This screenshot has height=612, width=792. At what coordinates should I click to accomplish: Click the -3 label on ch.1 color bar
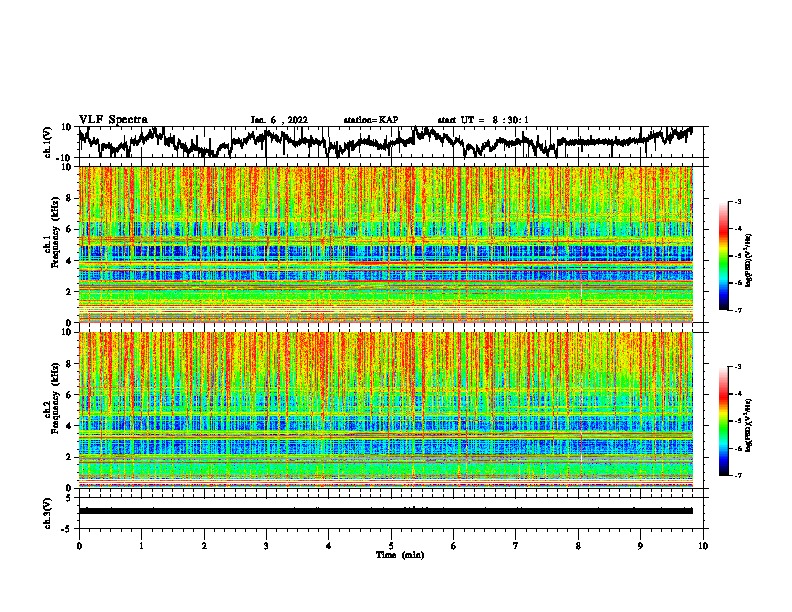point(738,202)
